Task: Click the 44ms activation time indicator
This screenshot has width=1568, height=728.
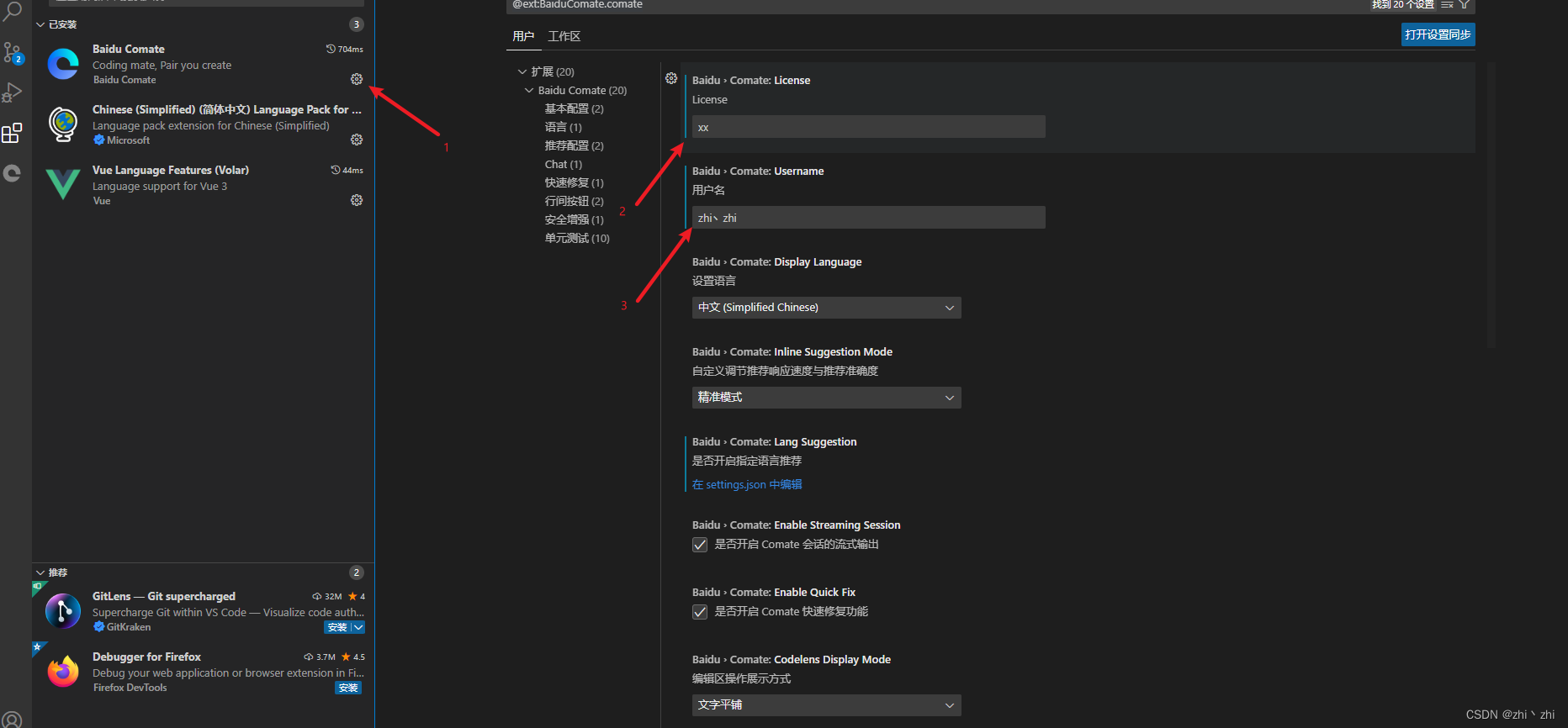Action: (x=347, y=170)
